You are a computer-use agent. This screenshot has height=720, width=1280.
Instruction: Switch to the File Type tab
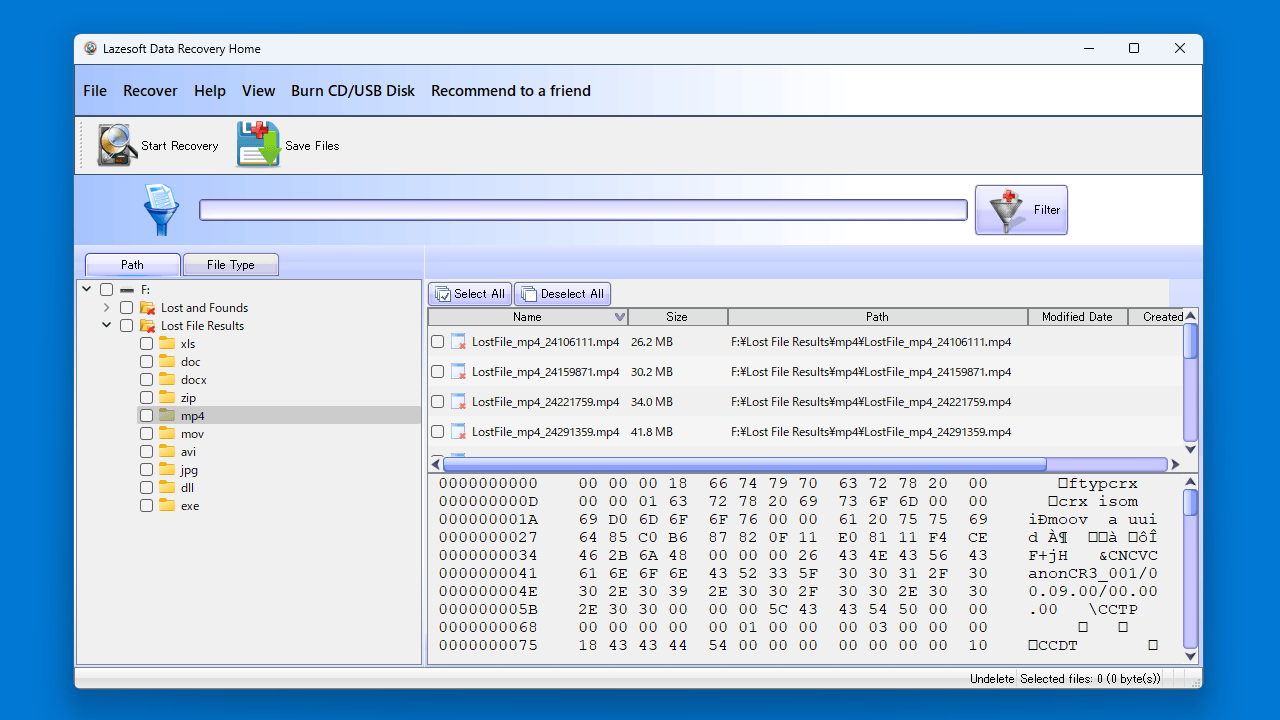(x=231, y=265)
